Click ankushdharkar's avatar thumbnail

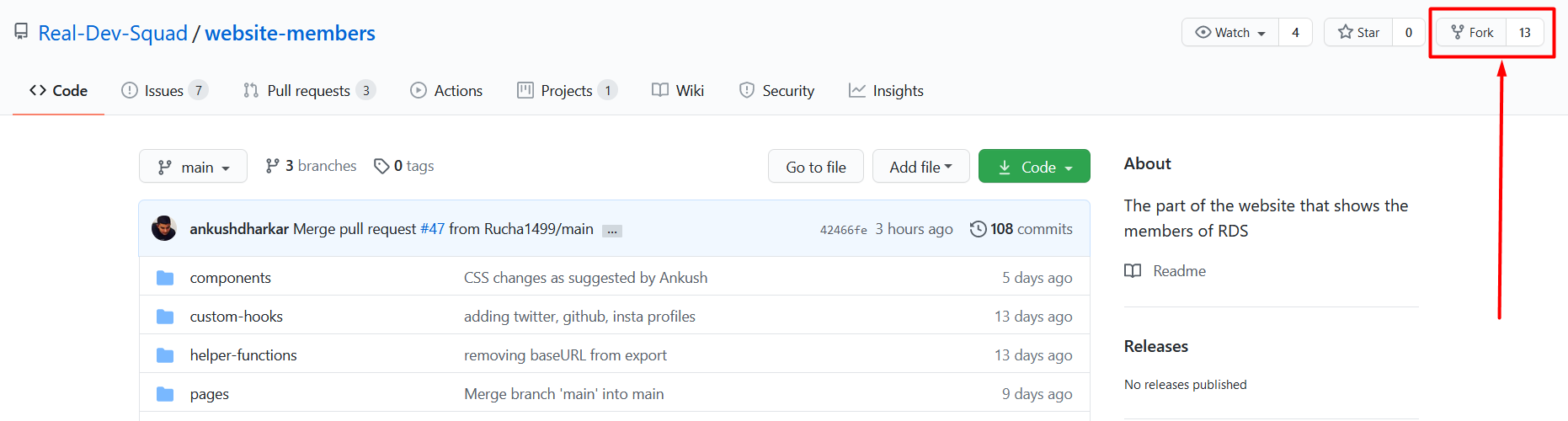[164, 228]
